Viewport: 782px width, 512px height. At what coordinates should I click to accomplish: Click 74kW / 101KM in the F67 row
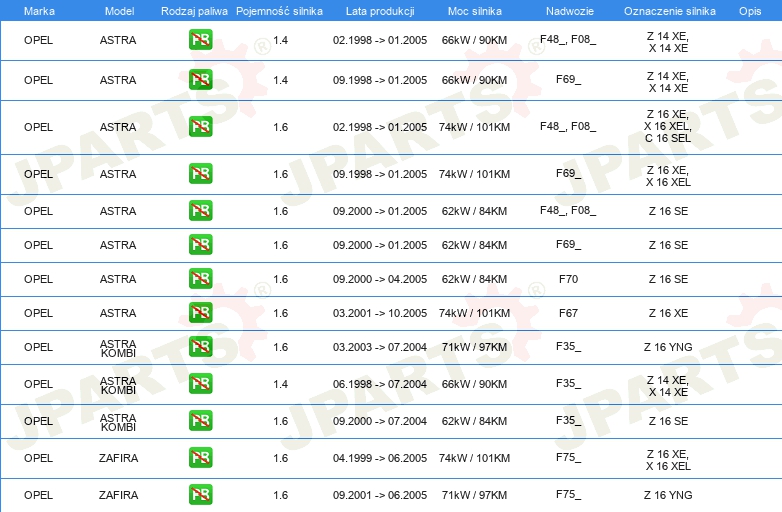(x=474, y=313)
